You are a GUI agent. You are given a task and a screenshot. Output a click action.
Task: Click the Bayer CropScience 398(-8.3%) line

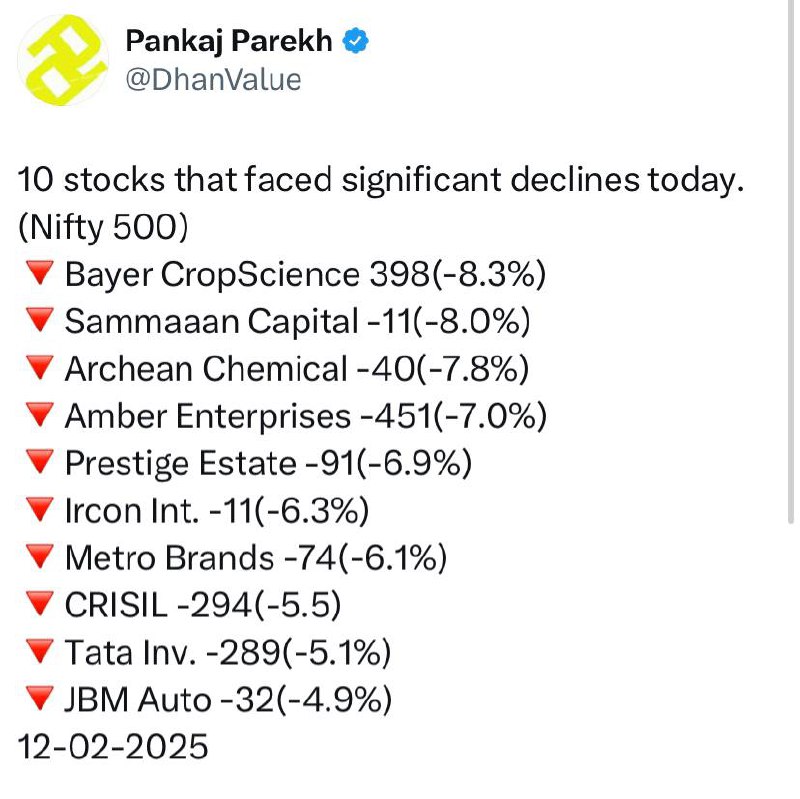tap(305, 274)
